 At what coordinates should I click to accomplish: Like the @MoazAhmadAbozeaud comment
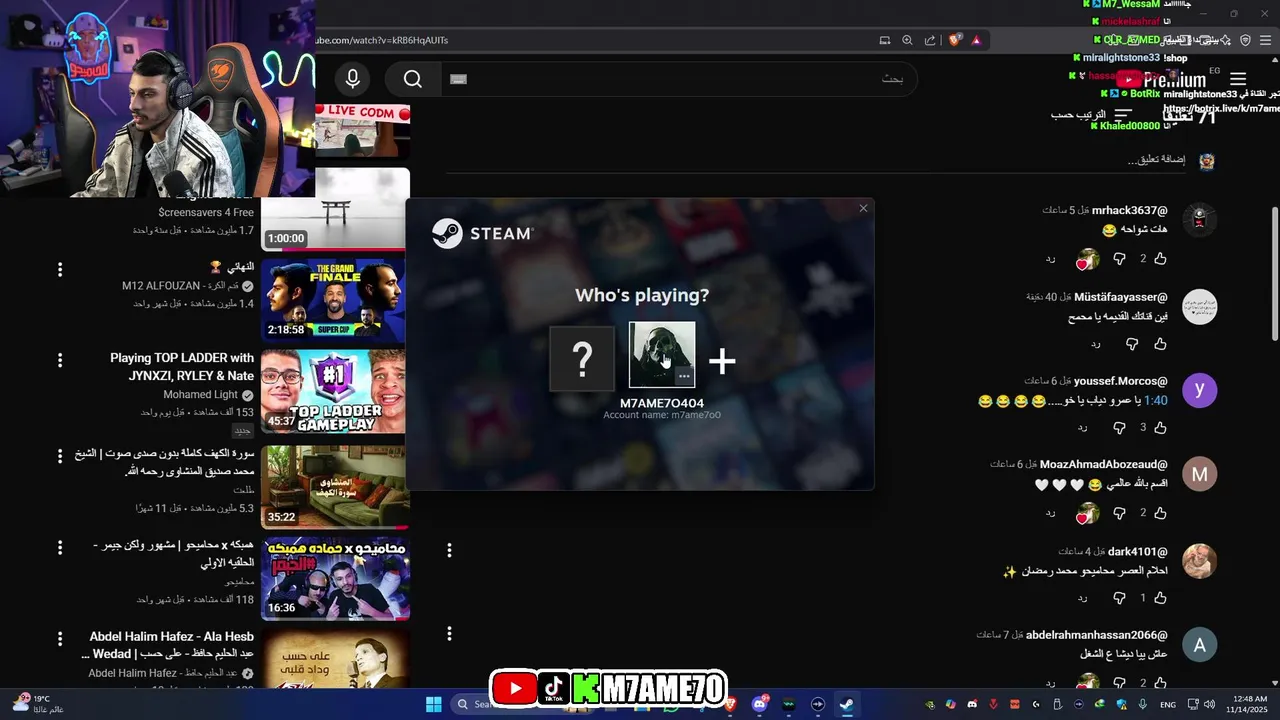coord(1160,513)
